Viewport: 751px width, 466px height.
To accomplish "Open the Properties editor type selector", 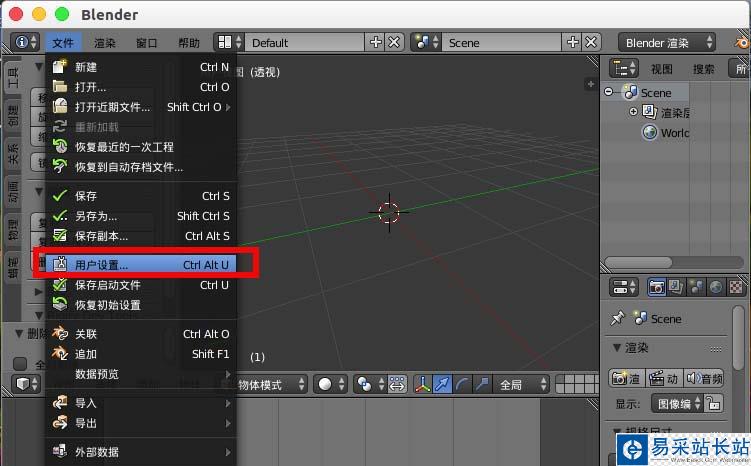I will tap(624, 287).
